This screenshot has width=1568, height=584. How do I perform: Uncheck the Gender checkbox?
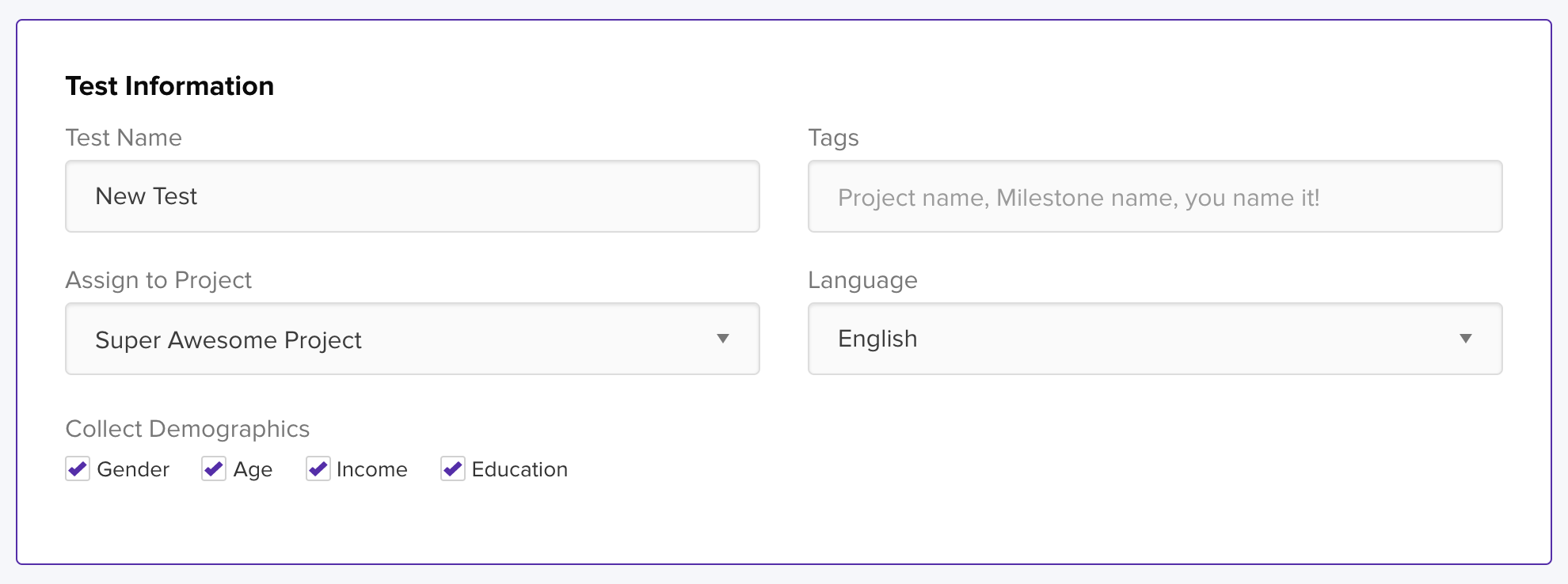[x=78, y=468]
